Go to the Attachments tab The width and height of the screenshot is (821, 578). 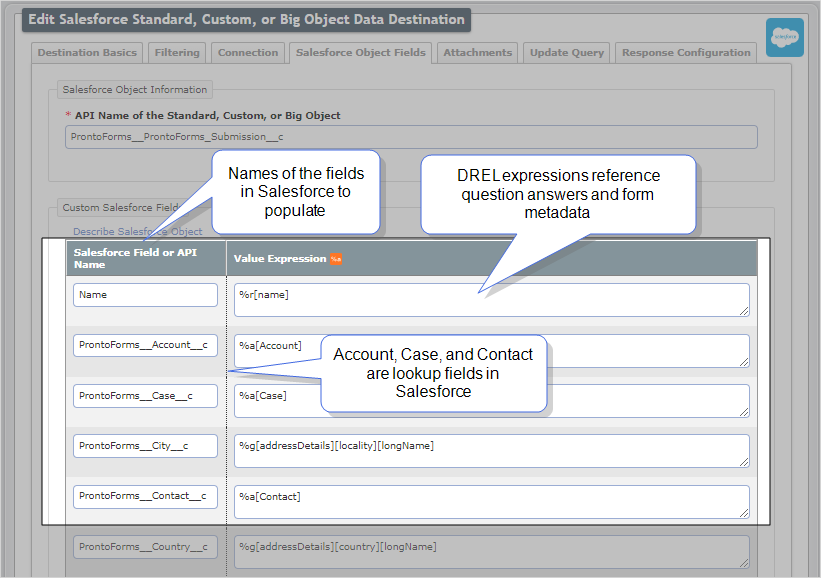pyautogui.click(x=478, y=52)
